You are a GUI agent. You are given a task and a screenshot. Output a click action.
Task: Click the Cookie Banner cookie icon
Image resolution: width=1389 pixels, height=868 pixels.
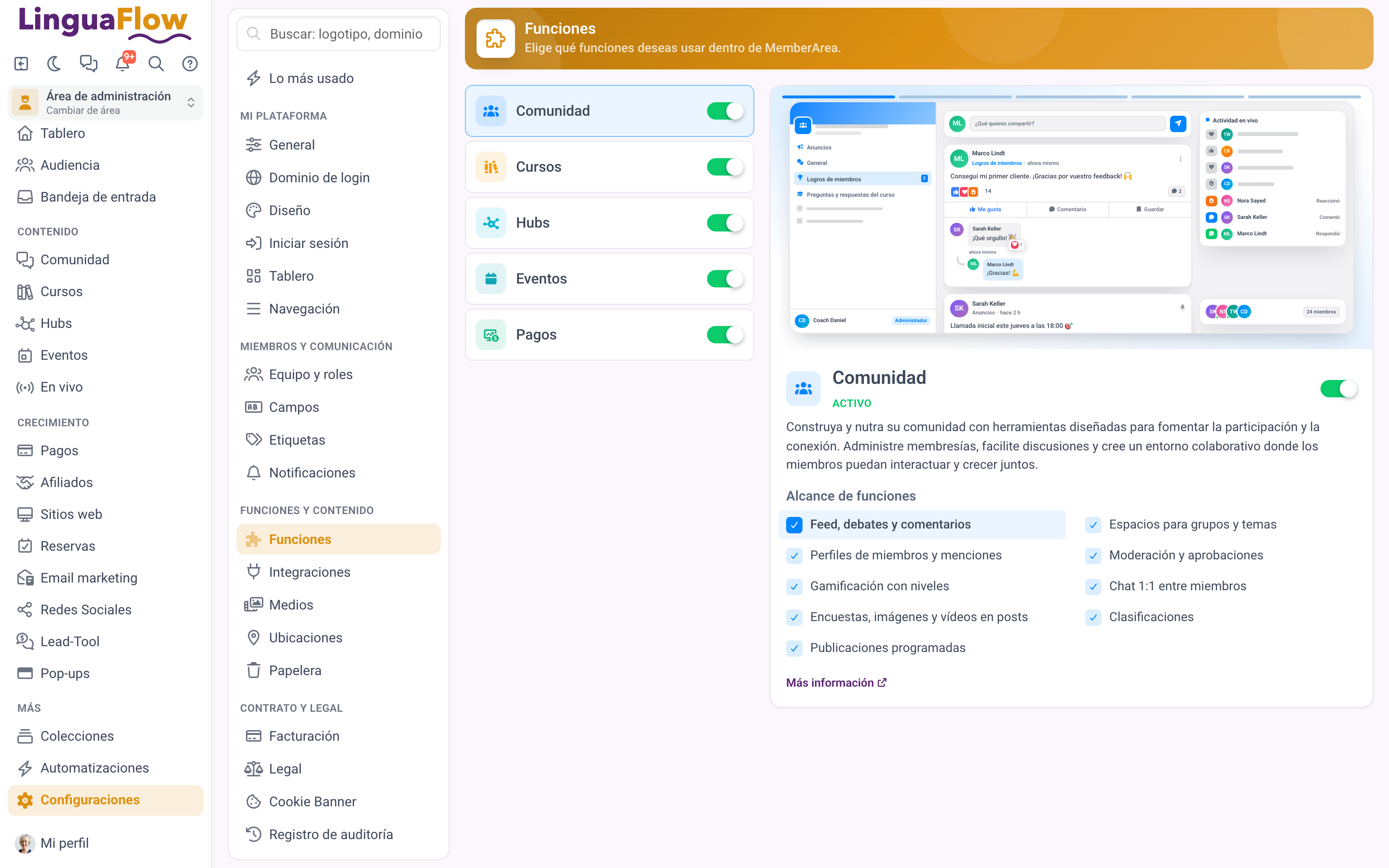pyautogui.click(x=253, y=801)
